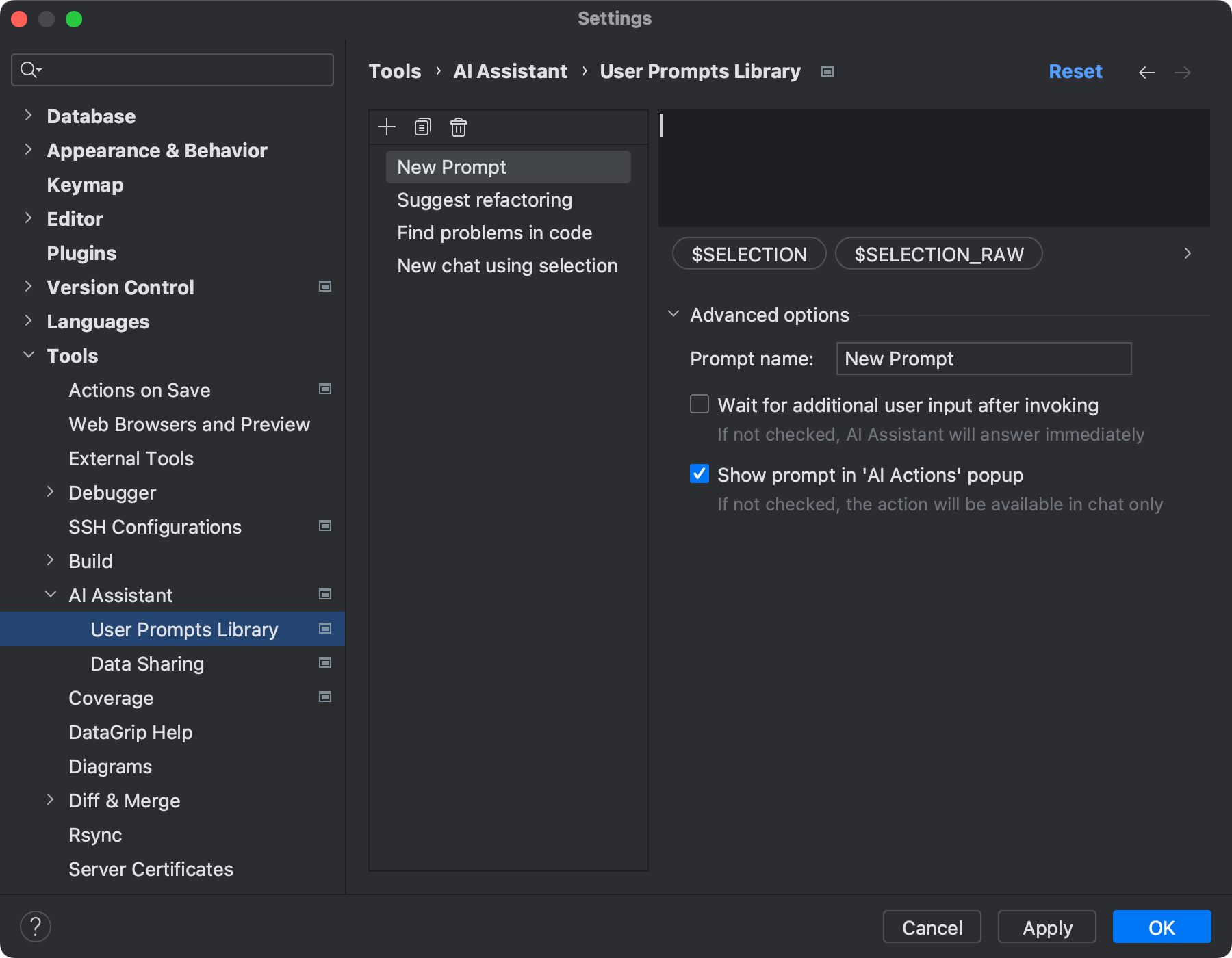
Task: Select Suggest refactoring in prompt list
Action: click(x=485, y=200)
